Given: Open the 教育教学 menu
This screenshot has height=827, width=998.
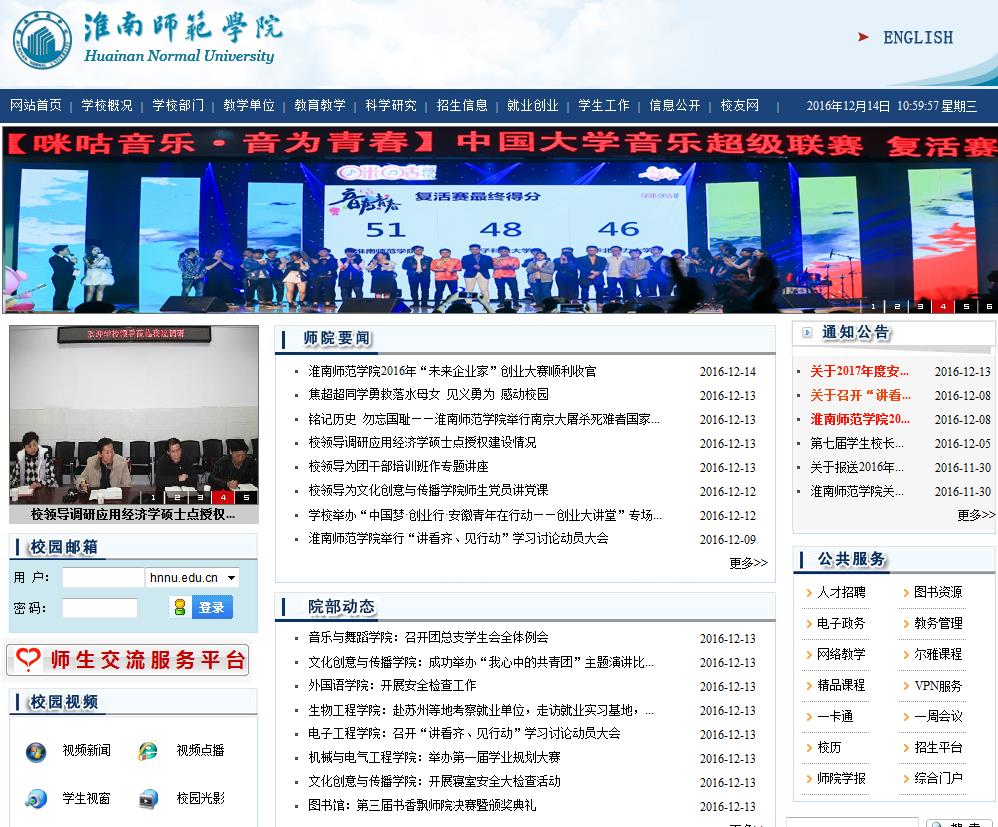Looking at the screenshot, I should [x=320, y=105].
